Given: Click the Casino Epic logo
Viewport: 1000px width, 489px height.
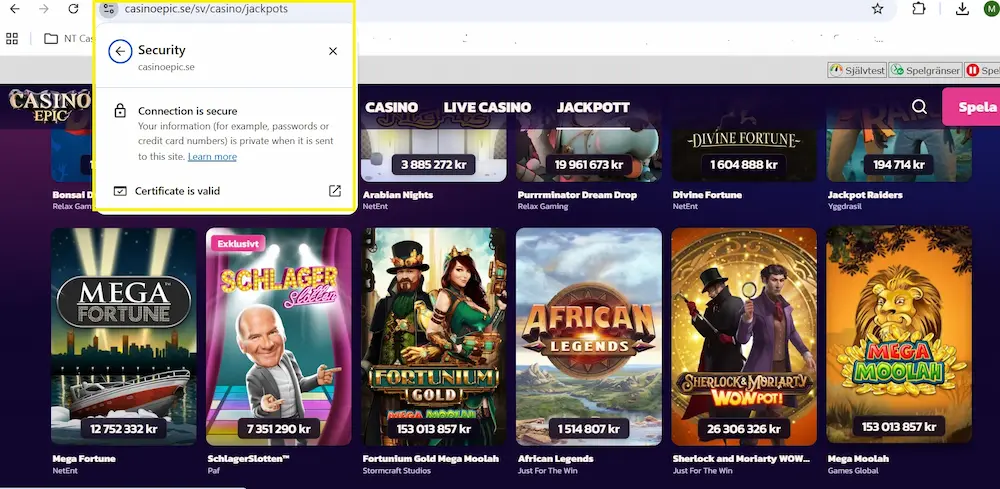Looking at the screenshot, I should pyautogui.click(x=50, y=106).
